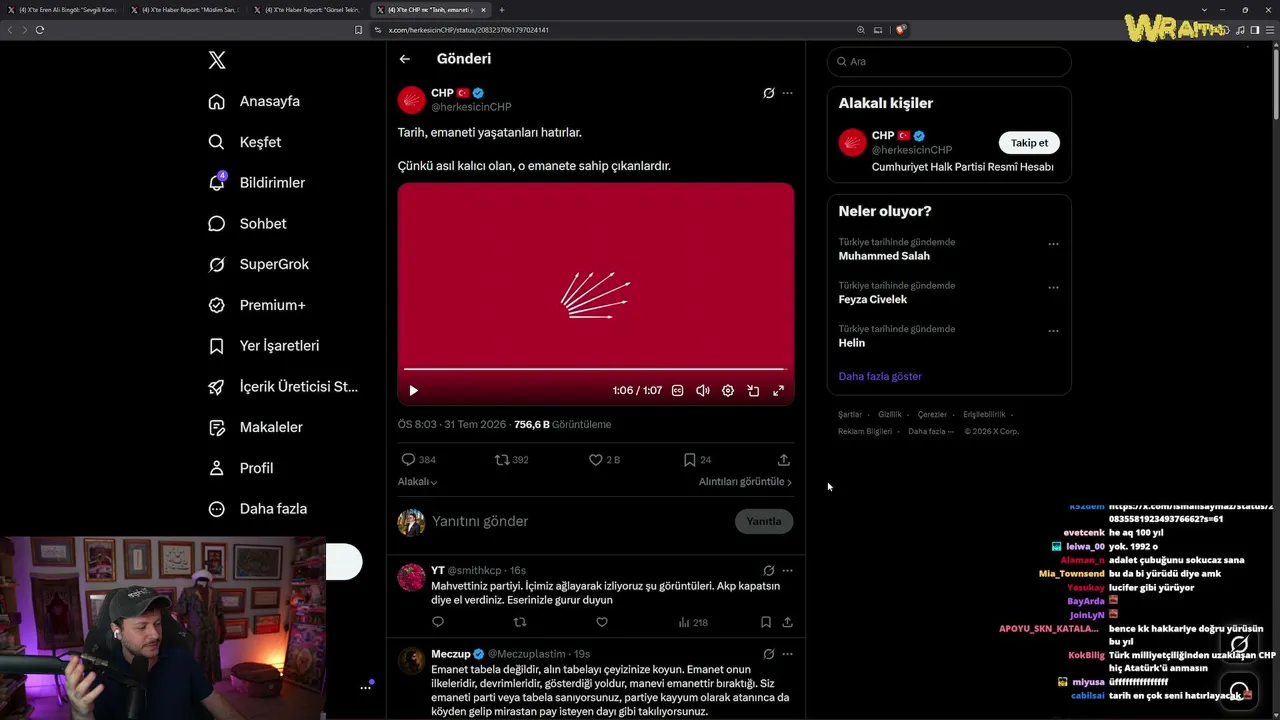View analytics of YT's comment (218)
This screenshot has width=1280, height=720.
[x=693, y=622]
